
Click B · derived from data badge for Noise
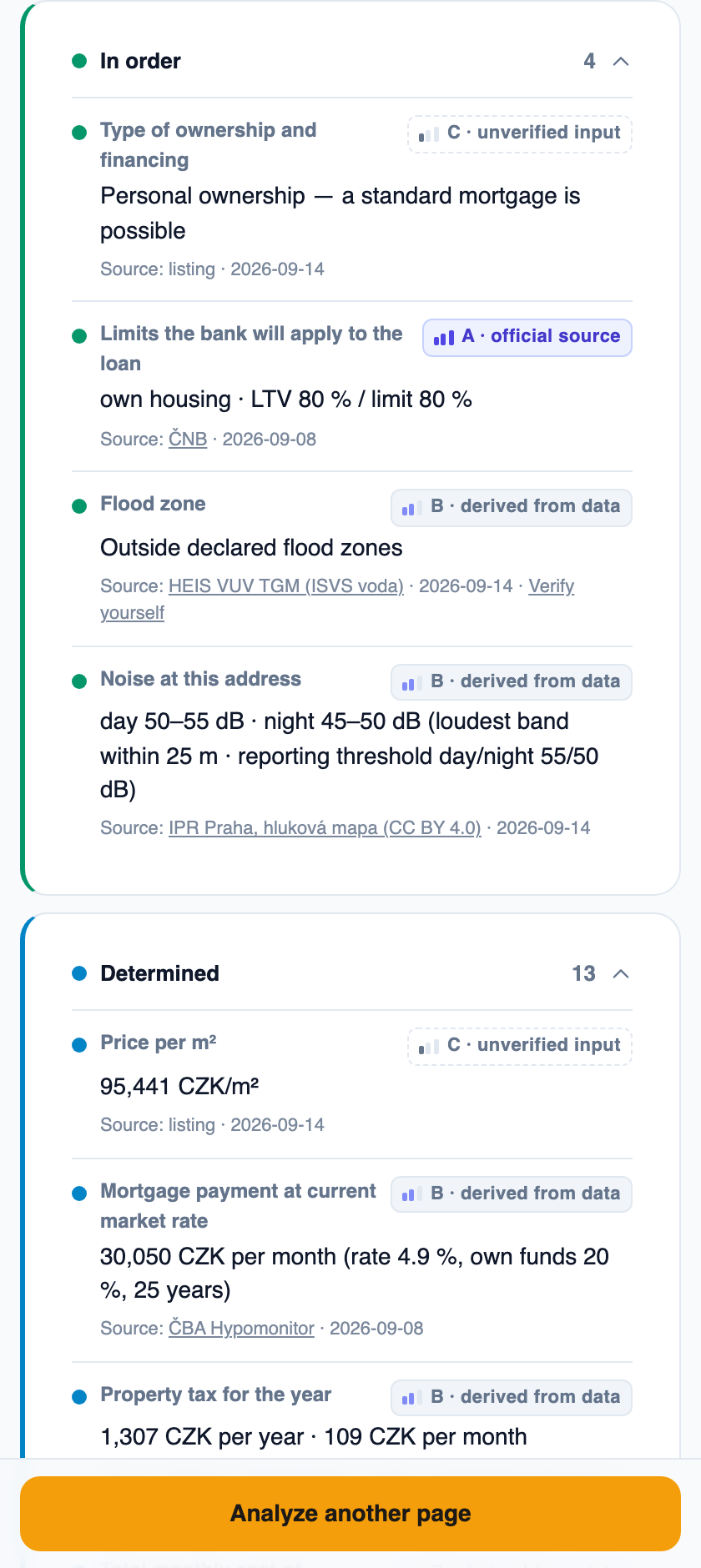coord(512,682)
